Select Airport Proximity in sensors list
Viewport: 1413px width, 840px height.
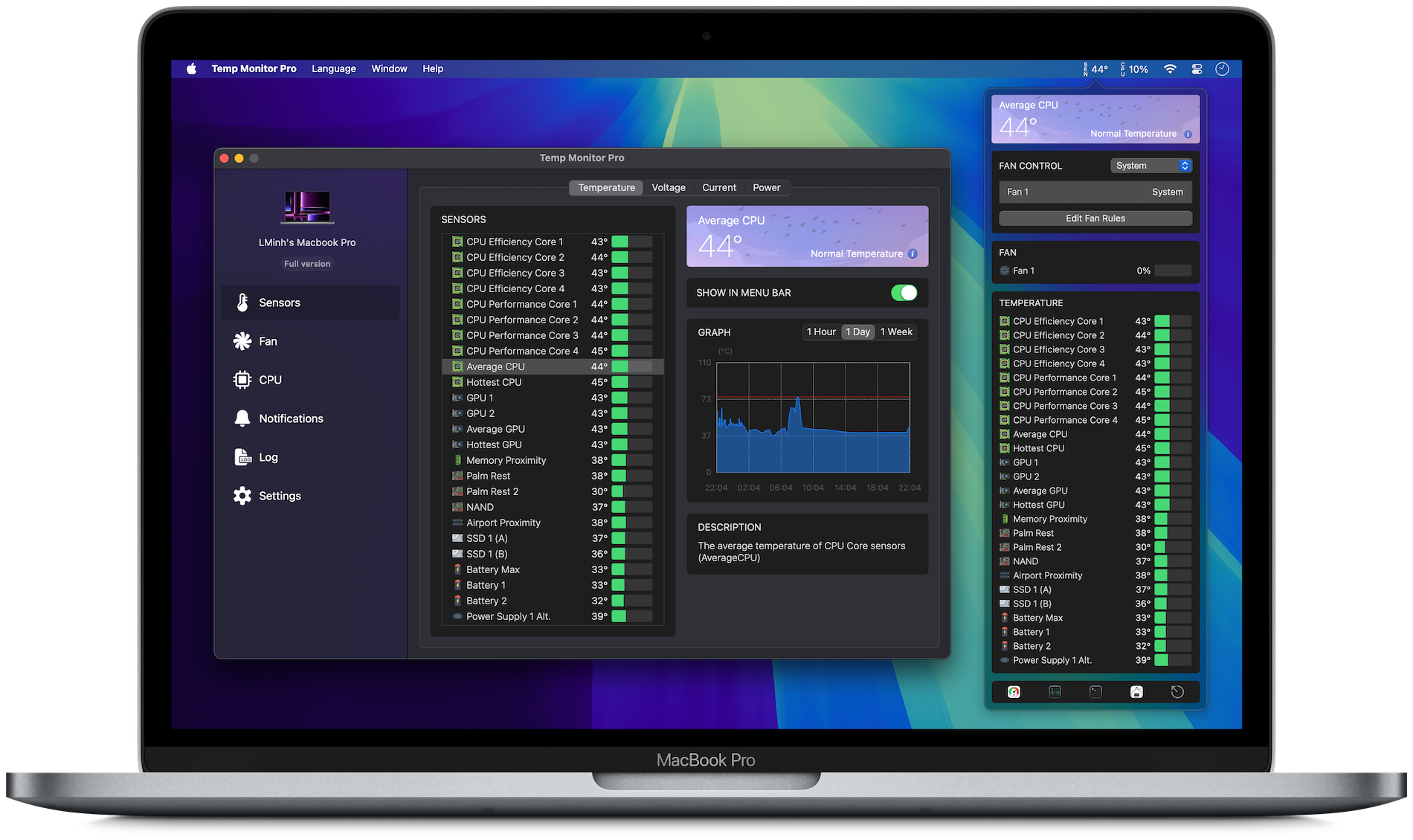pyautogui.click(x=553, y=523)
